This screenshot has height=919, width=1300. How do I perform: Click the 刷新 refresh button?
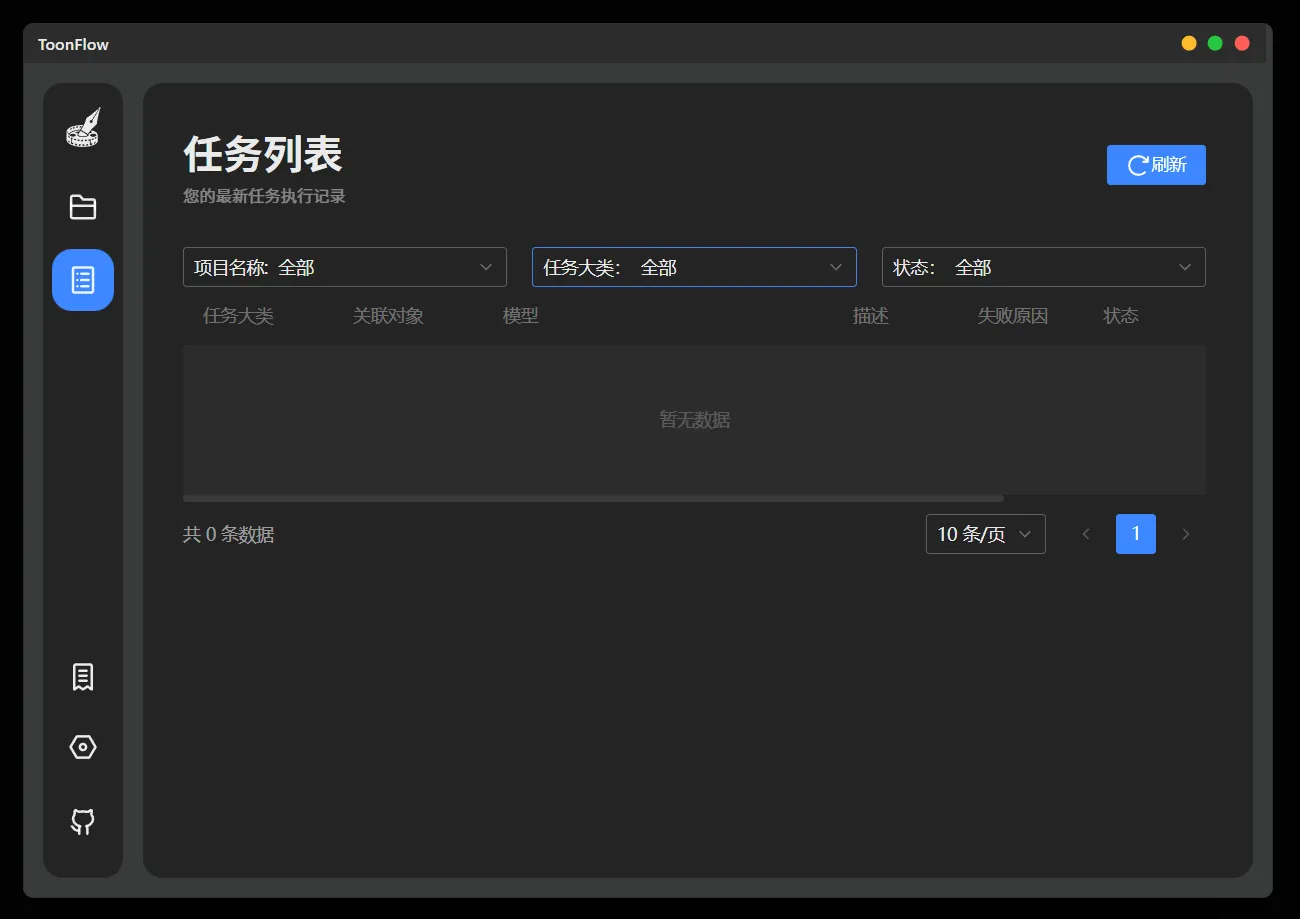1156,165
